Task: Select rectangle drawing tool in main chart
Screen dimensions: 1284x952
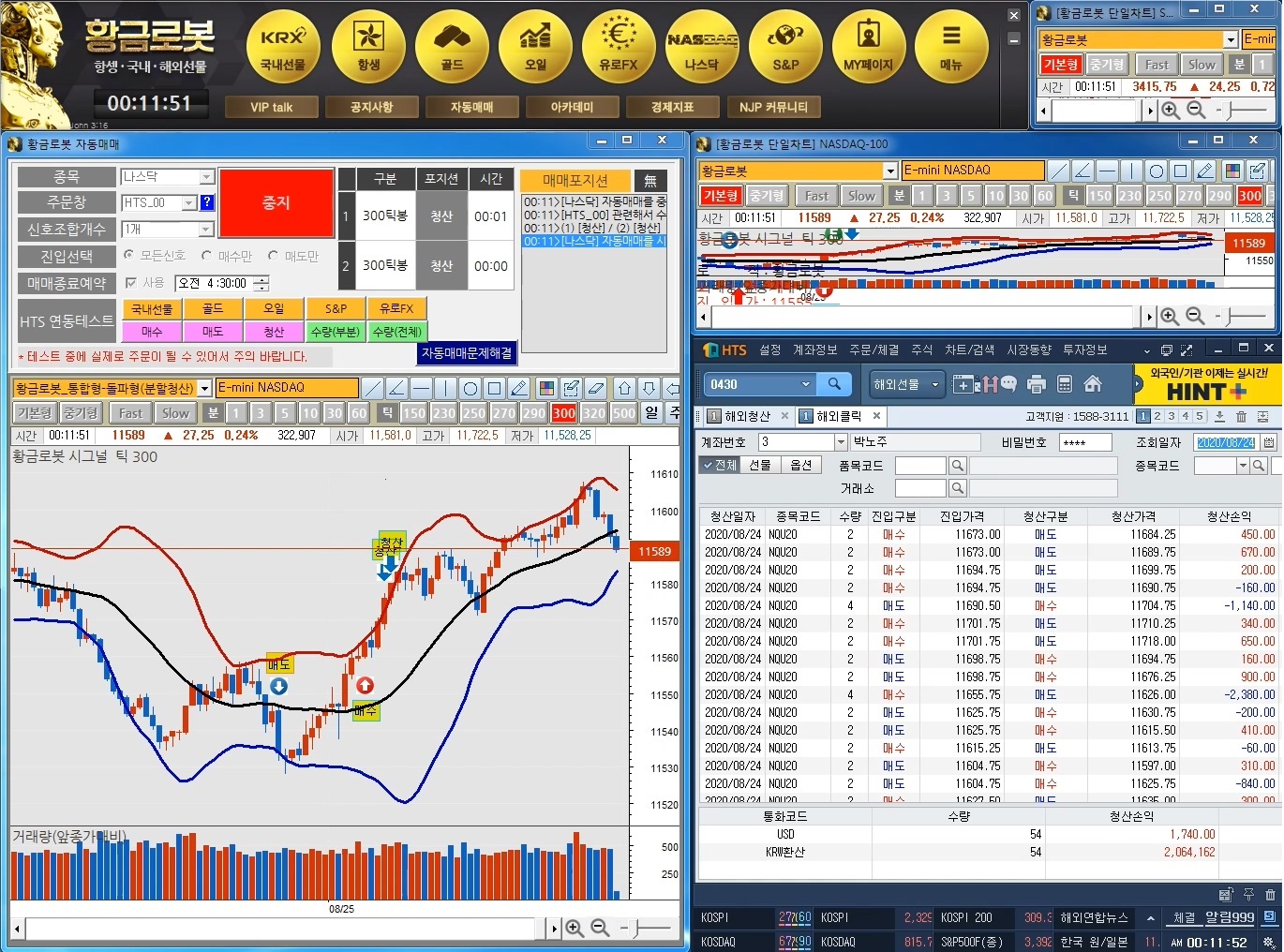Action: tap(495, 388)
